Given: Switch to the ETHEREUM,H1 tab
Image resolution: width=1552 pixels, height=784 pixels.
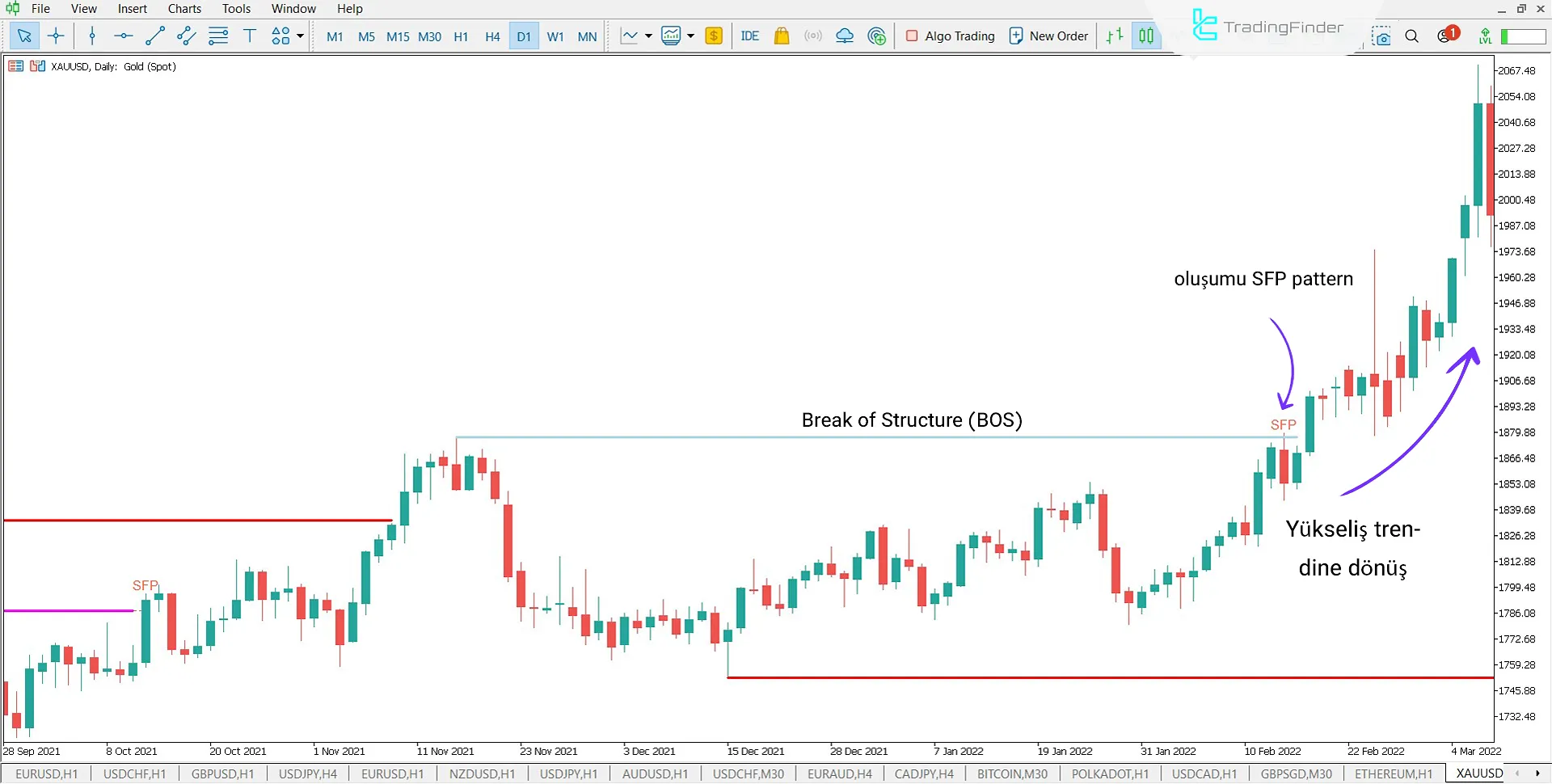Looking at the screenshot, I should tap(1393, 773).
